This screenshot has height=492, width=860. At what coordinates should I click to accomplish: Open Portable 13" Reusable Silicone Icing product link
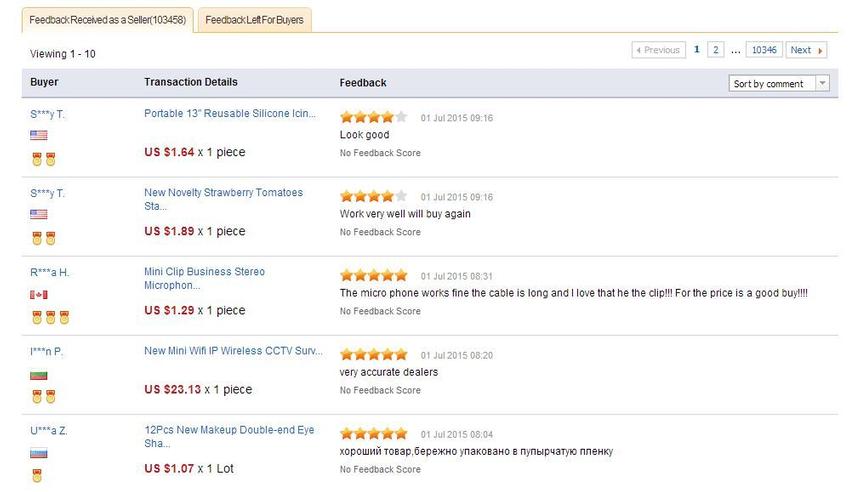point(230,114)
